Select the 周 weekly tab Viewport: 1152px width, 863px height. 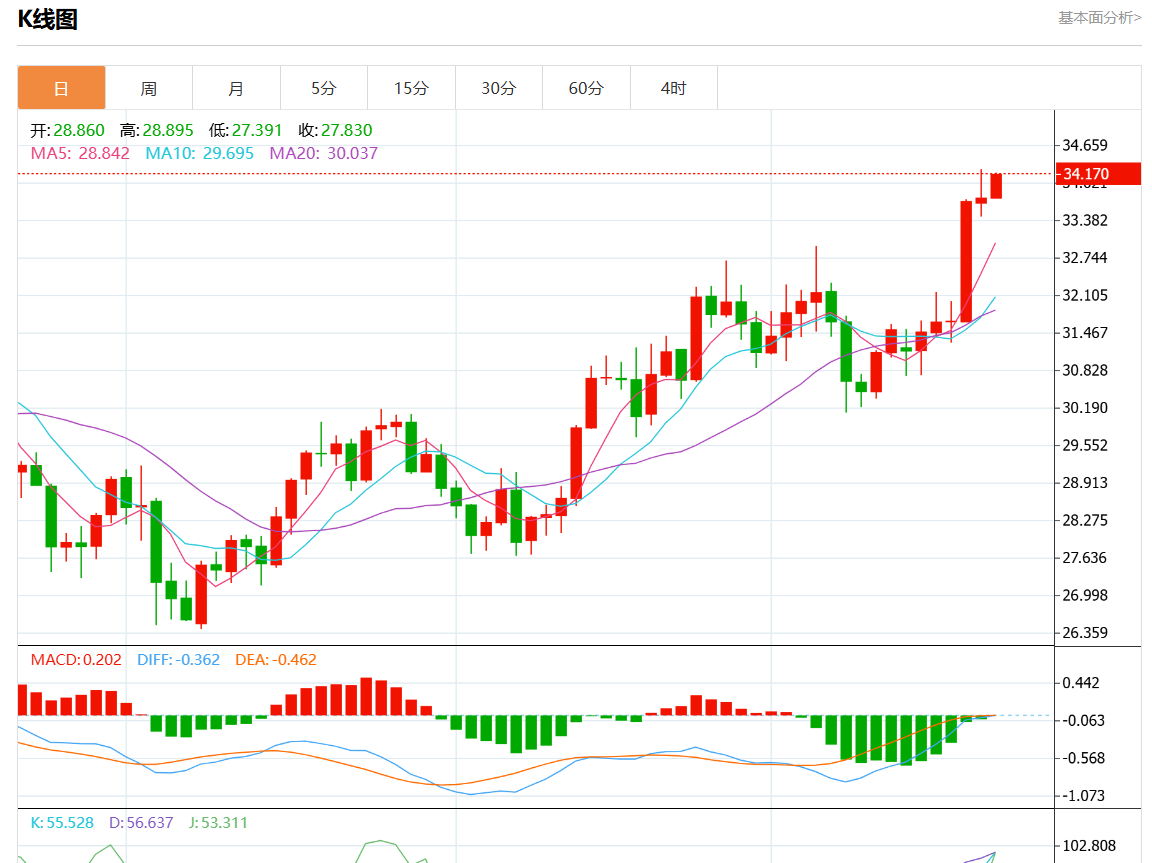(x=148, y=88)
